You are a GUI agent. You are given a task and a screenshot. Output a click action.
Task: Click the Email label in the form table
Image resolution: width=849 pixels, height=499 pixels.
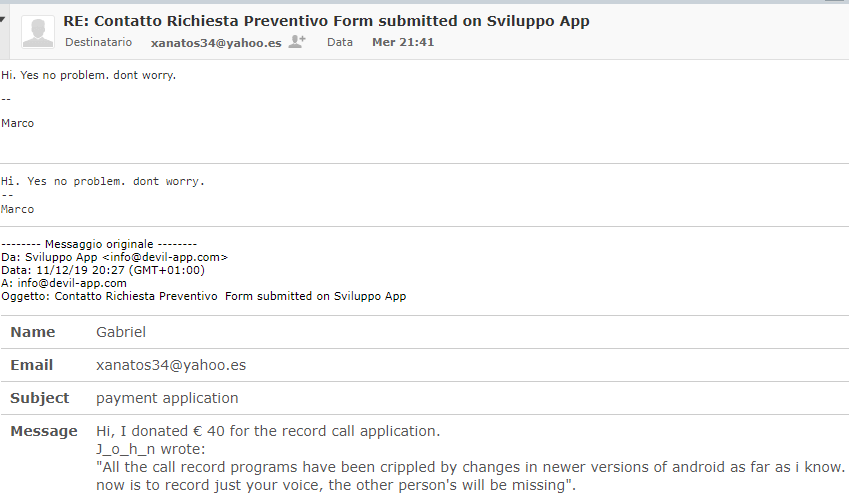point(32,365)
